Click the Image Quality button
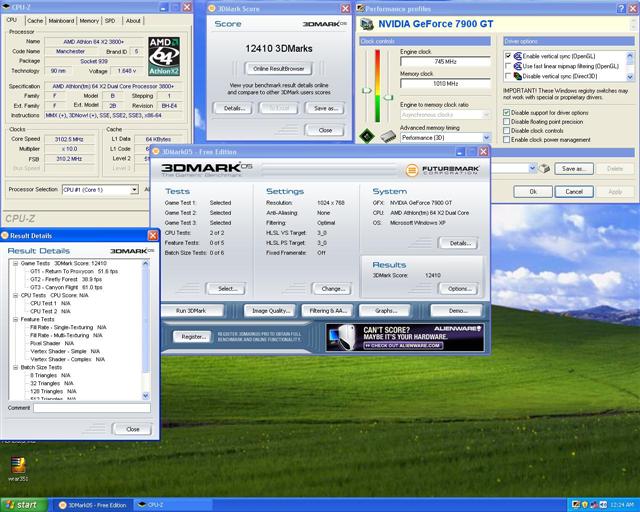Viewport: 640px width, 512px height. (x=270, y=311)
